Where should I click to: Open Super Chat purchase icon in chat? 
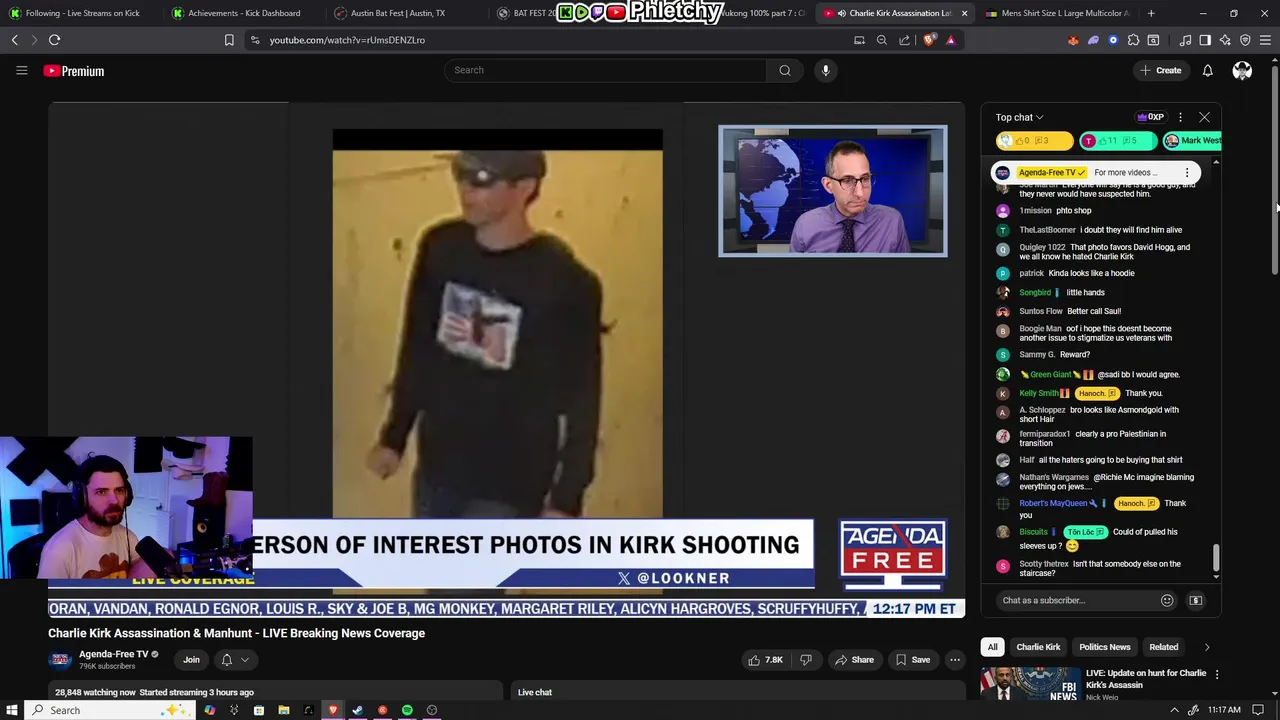[x=1195, y=600]
